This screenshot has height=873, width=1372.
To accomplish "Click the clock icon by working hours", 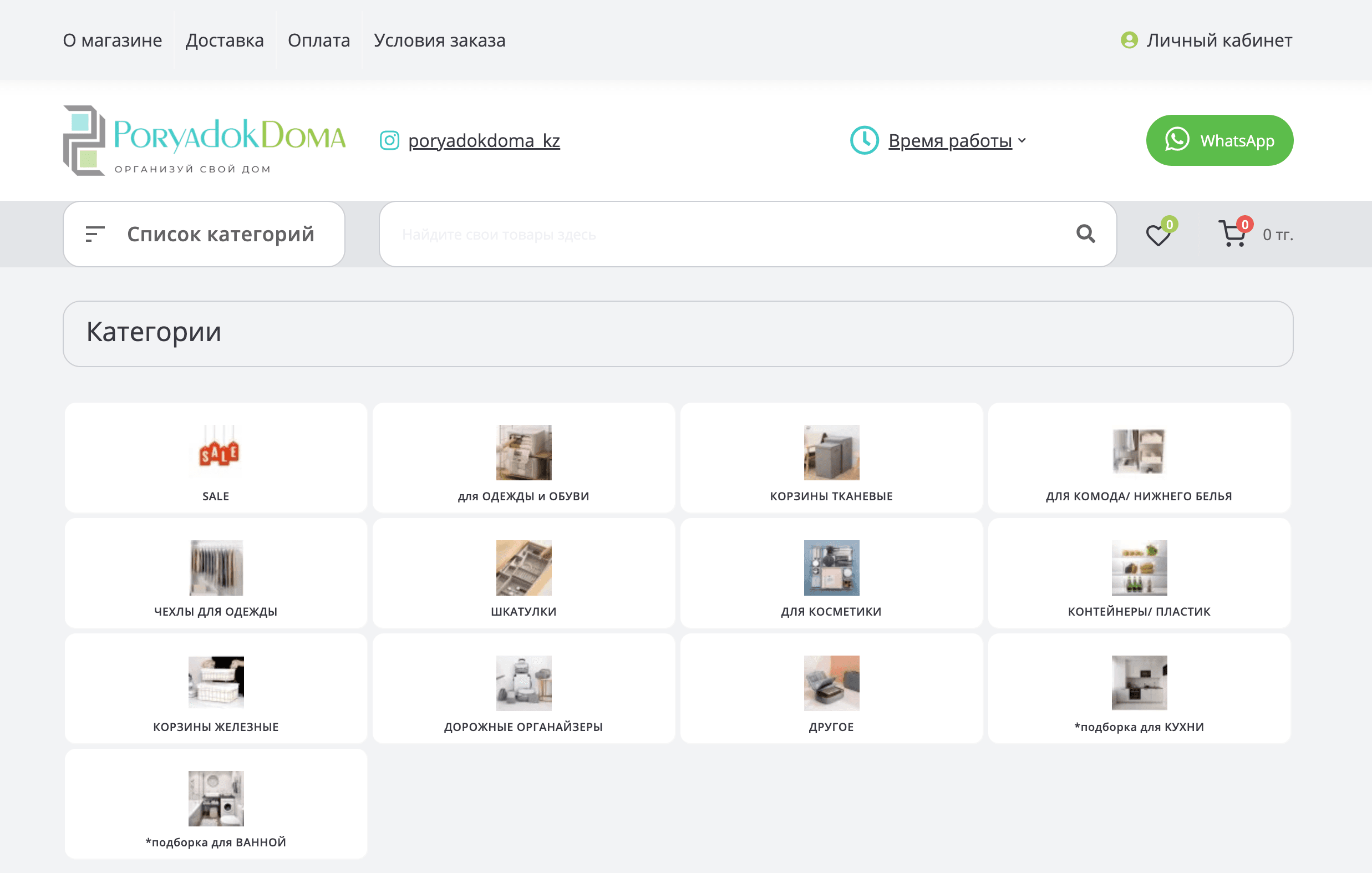I will (x=864, y=140).
